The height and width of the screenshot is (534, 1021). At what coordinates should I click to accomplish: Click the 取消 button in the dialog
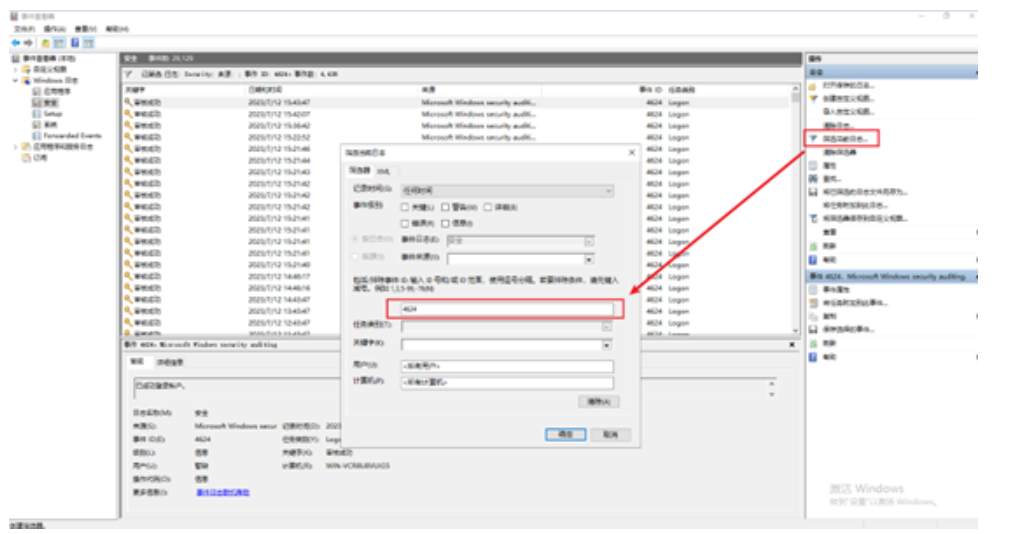tap(610, 435)
